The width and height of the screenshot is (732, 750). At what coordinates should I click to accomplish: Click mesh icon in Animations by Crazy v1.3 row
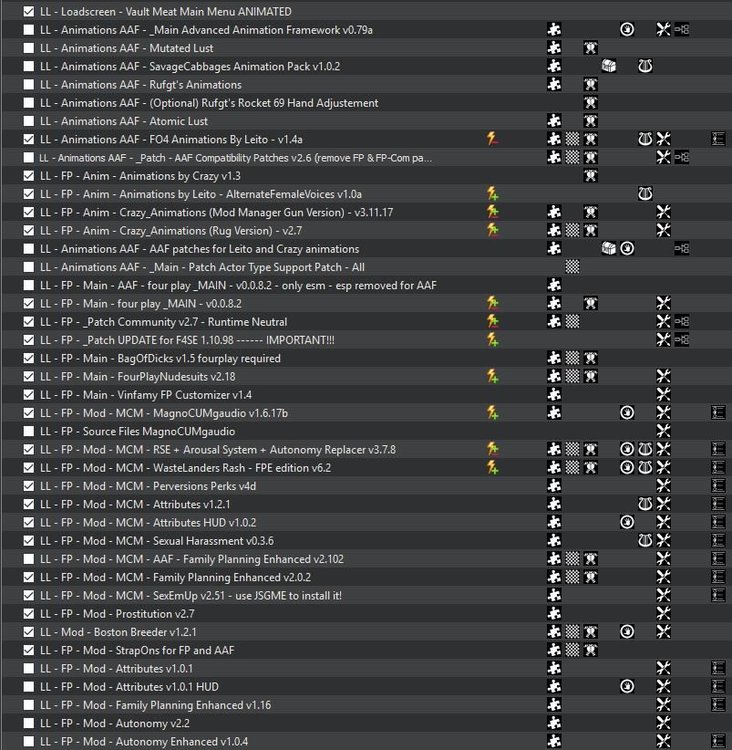[590, 176]
